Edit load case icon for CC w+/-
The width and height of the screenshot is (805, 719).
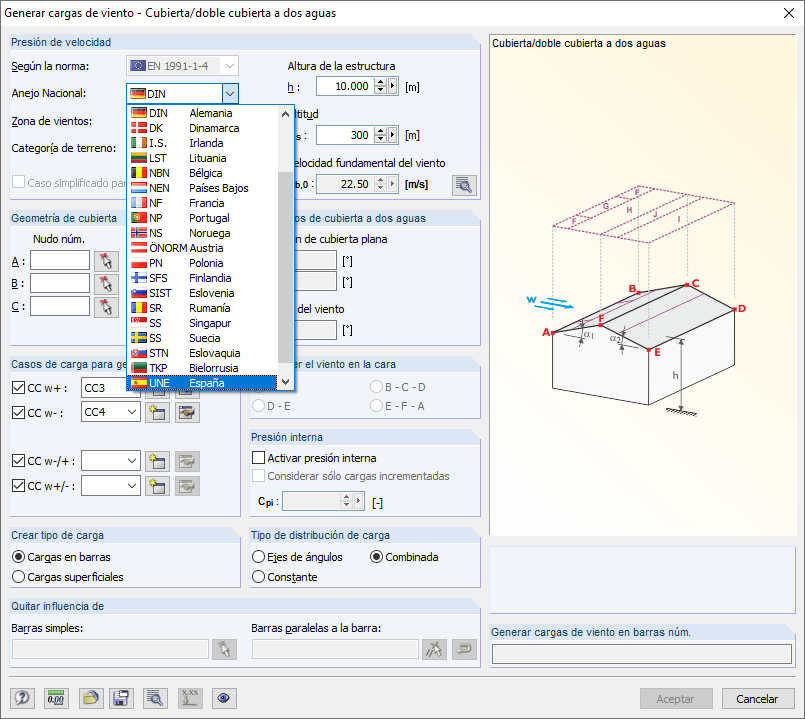click(187, 486)
